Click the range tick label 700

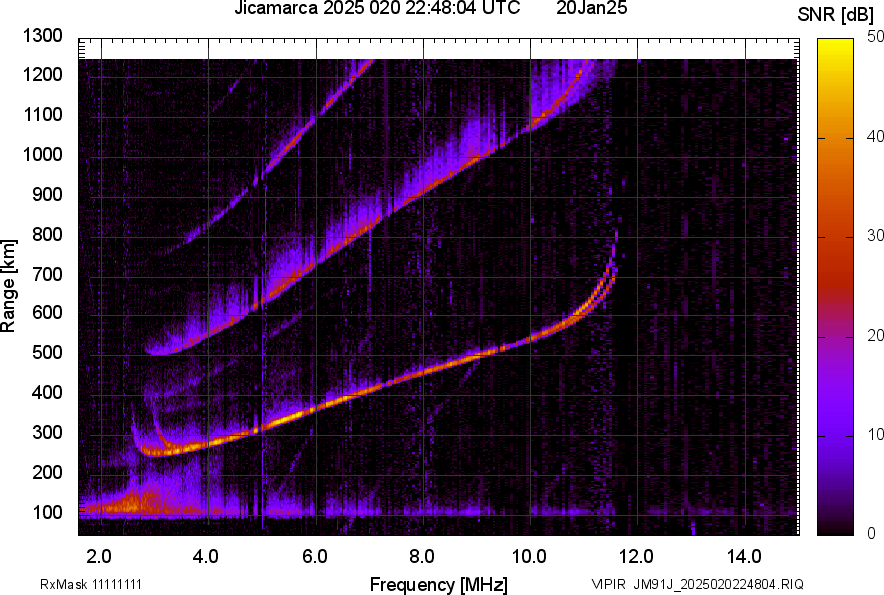click(x=47, y=274)
